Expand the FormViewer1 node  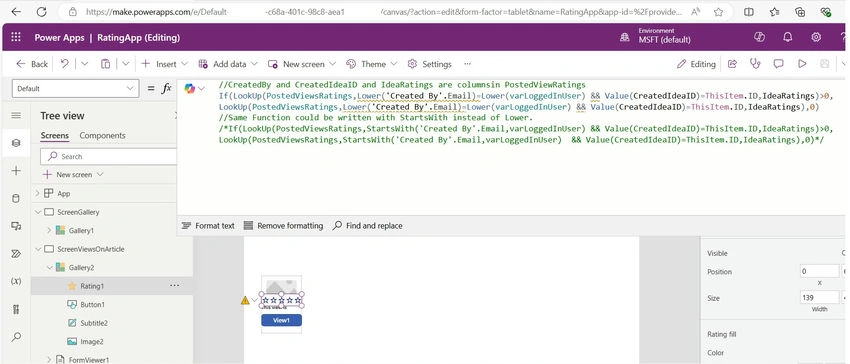[49, 359]
